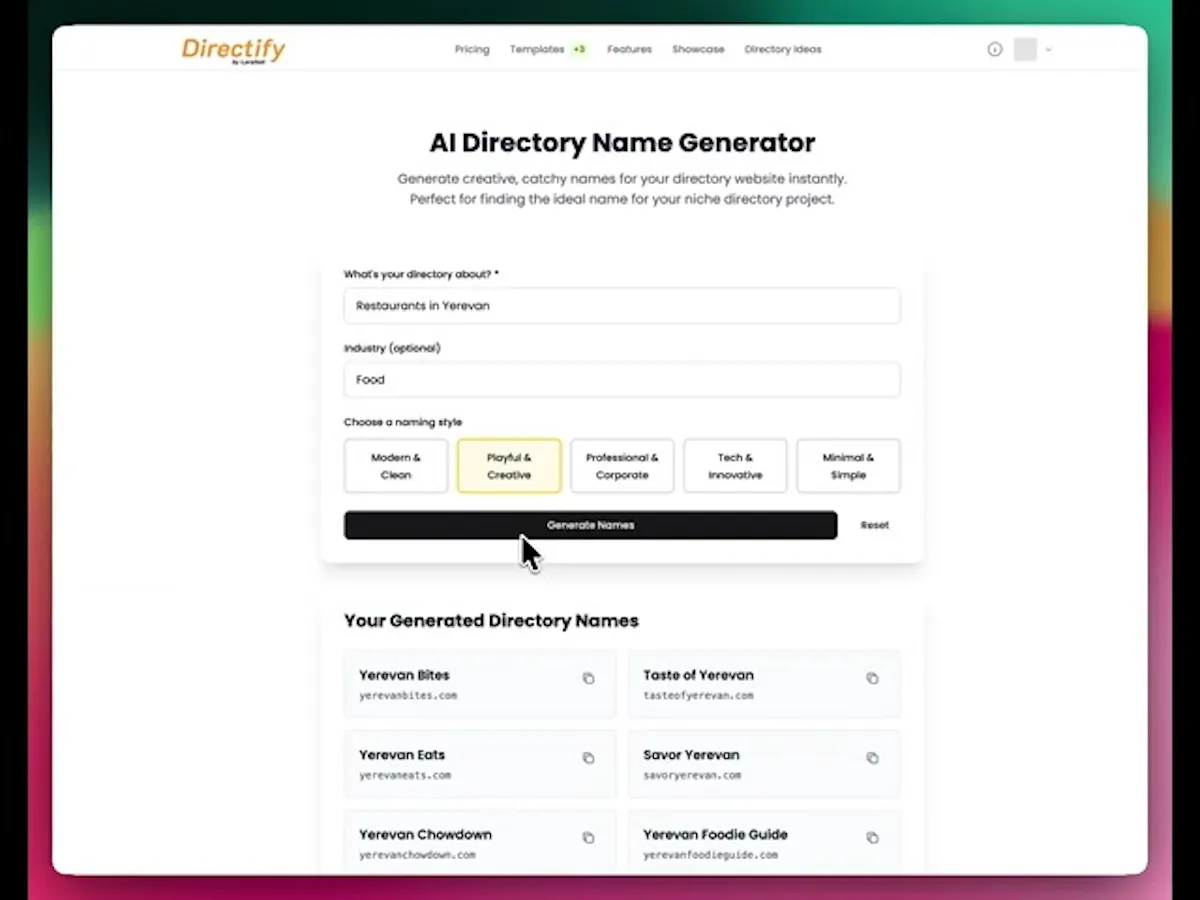Select the Yerevan Eats card title
The image size is (1200, 900).
click(402, 755)
